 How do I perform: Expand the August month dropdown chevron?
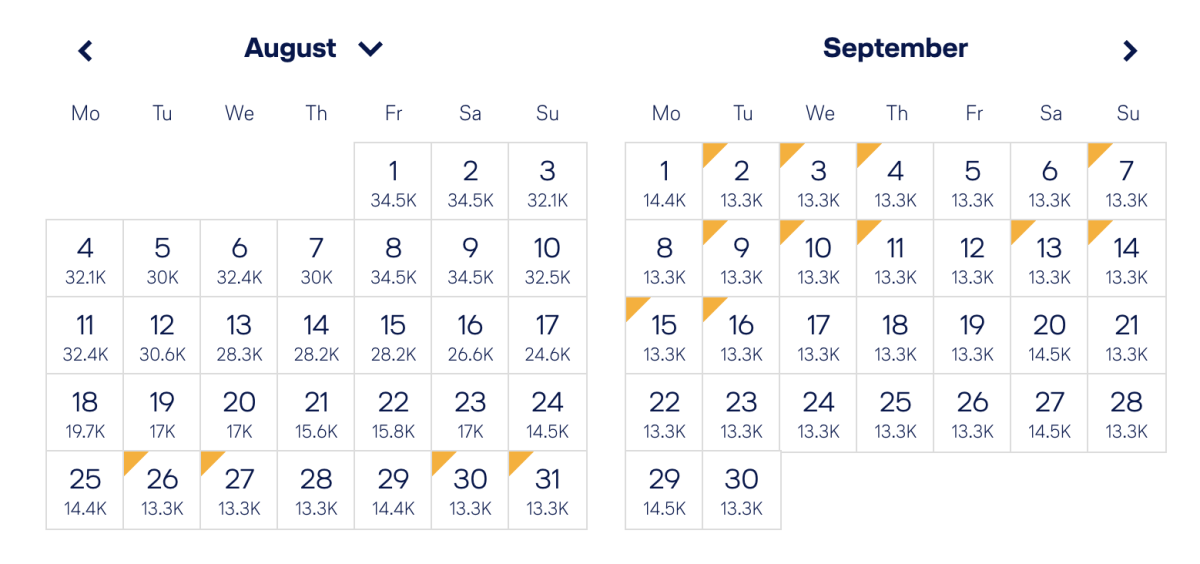pyautogui.click(x=371, y=48)
